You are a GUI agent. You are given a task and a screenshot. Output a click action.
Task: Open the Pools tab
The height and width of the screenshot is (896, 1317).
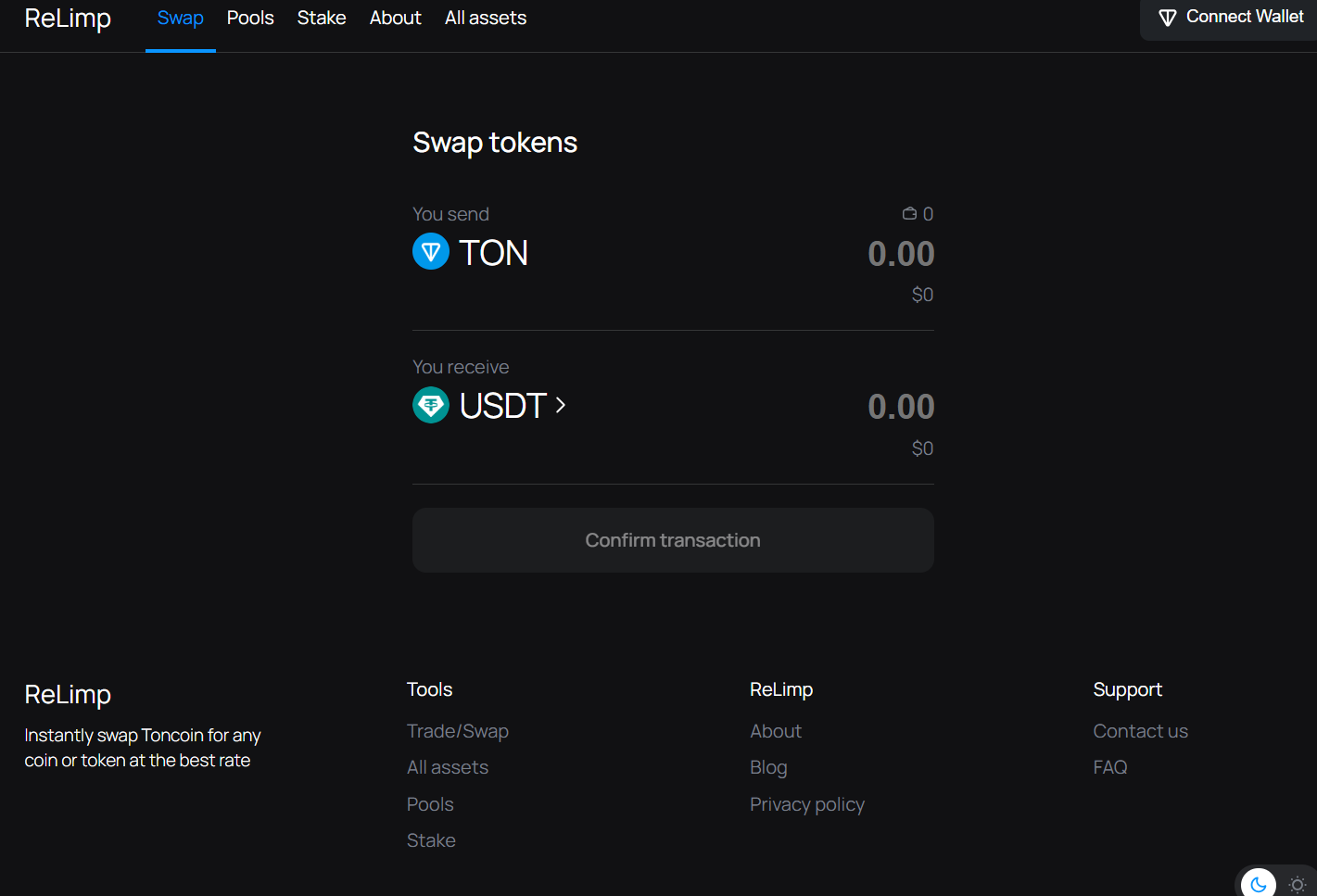coord(250,18)
